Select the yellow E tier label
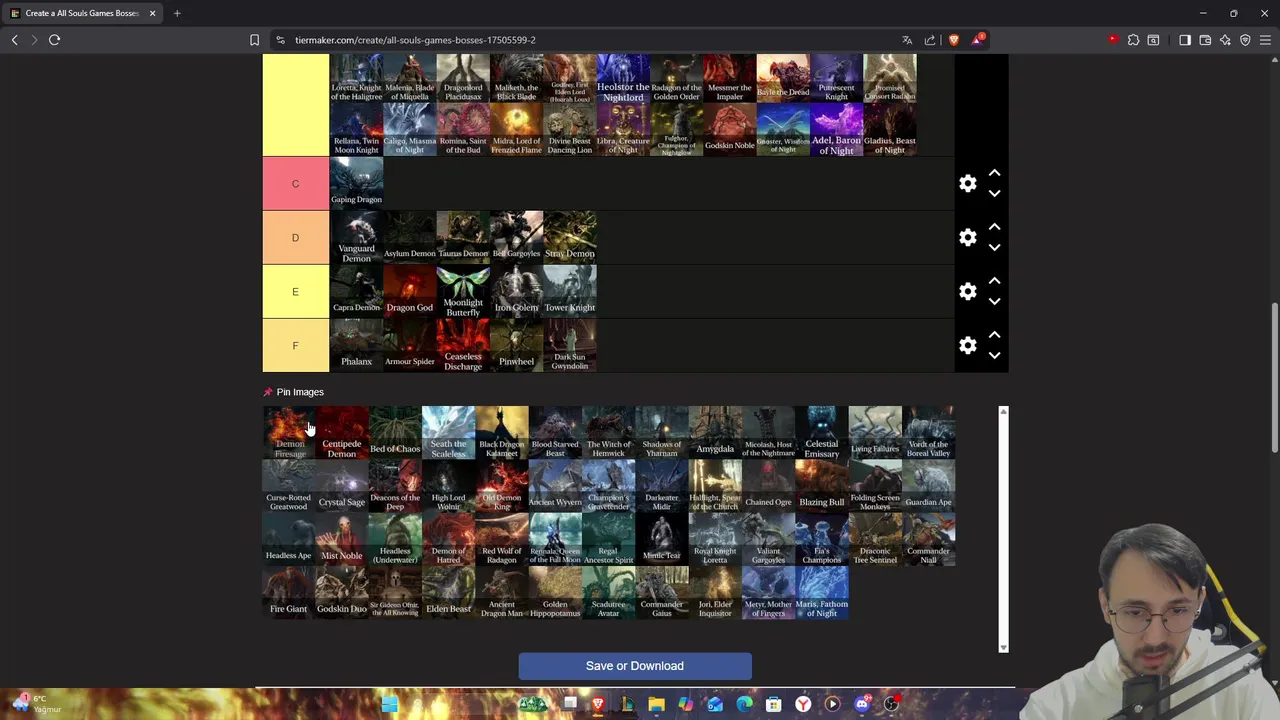 295,292
